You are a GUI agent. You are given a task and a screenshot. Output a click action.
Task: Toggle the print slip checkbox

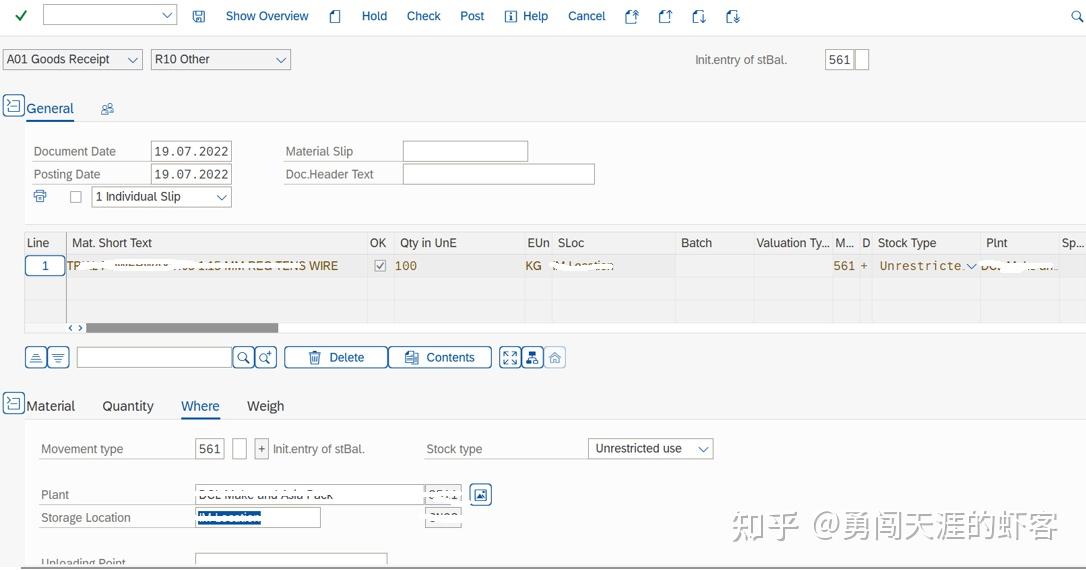[75, 197]
